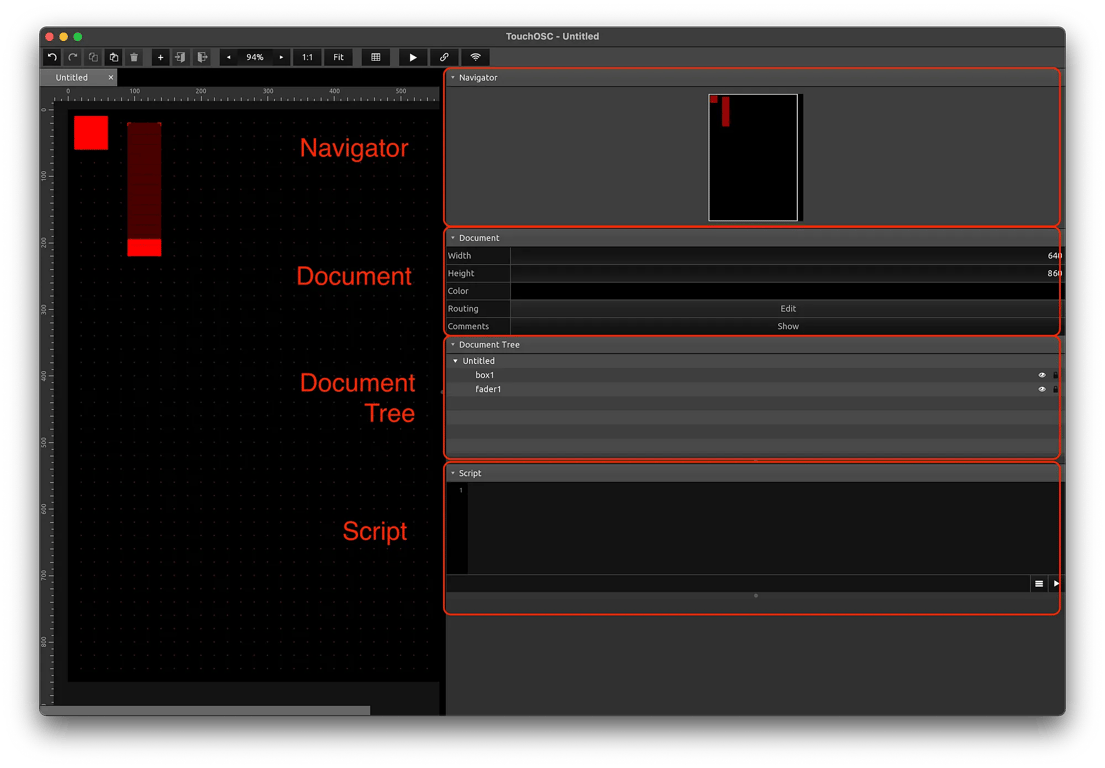Decrease zoom with the left arrow
The image size is (1105, 768).
(228, 57)
